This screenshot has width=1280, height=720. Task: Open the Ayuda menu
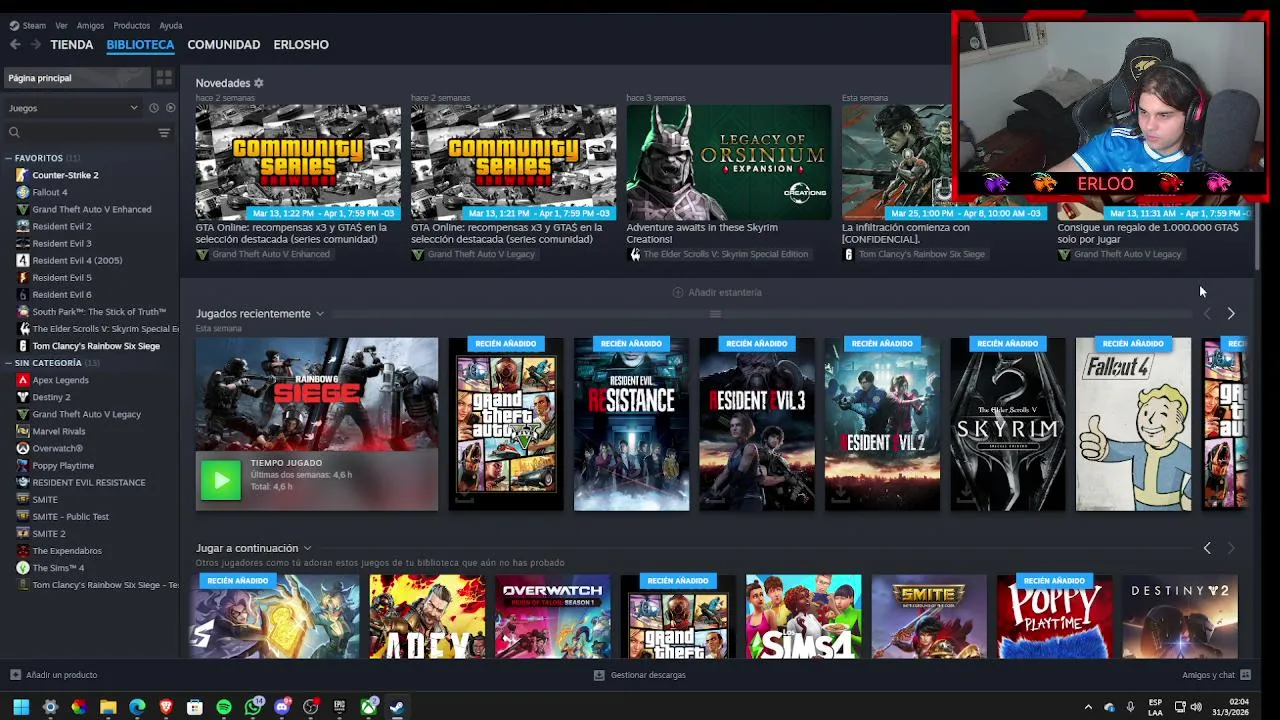point(171,25)
